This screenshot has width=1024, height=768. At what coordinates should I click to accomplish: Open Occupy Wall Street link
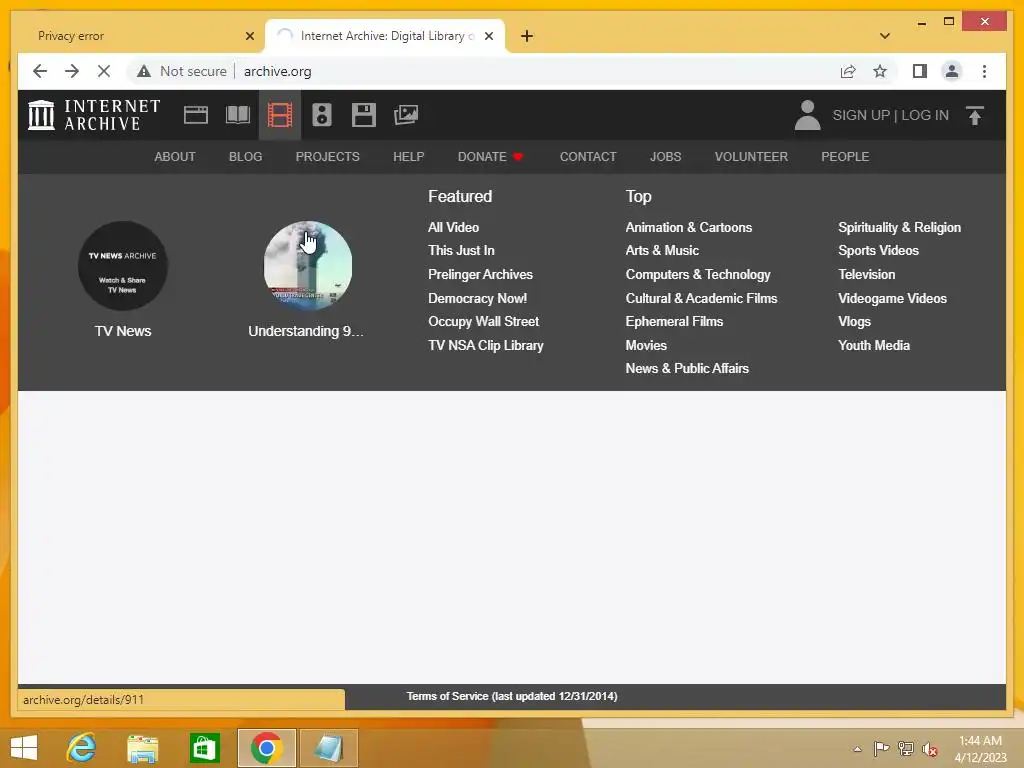click(x=483, y=321)
